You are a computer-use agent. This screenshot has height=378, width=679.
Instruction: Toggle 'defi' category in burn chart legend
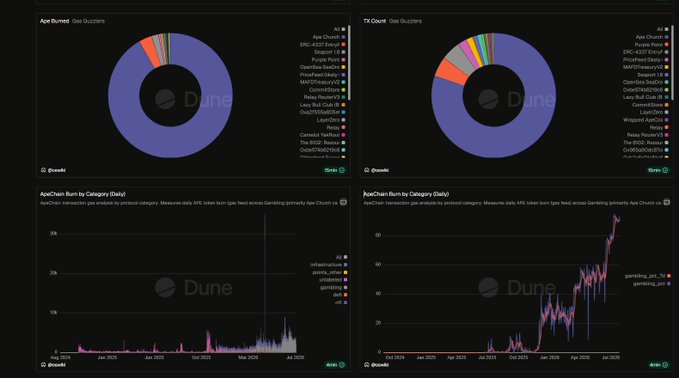(x=340, y=295)
